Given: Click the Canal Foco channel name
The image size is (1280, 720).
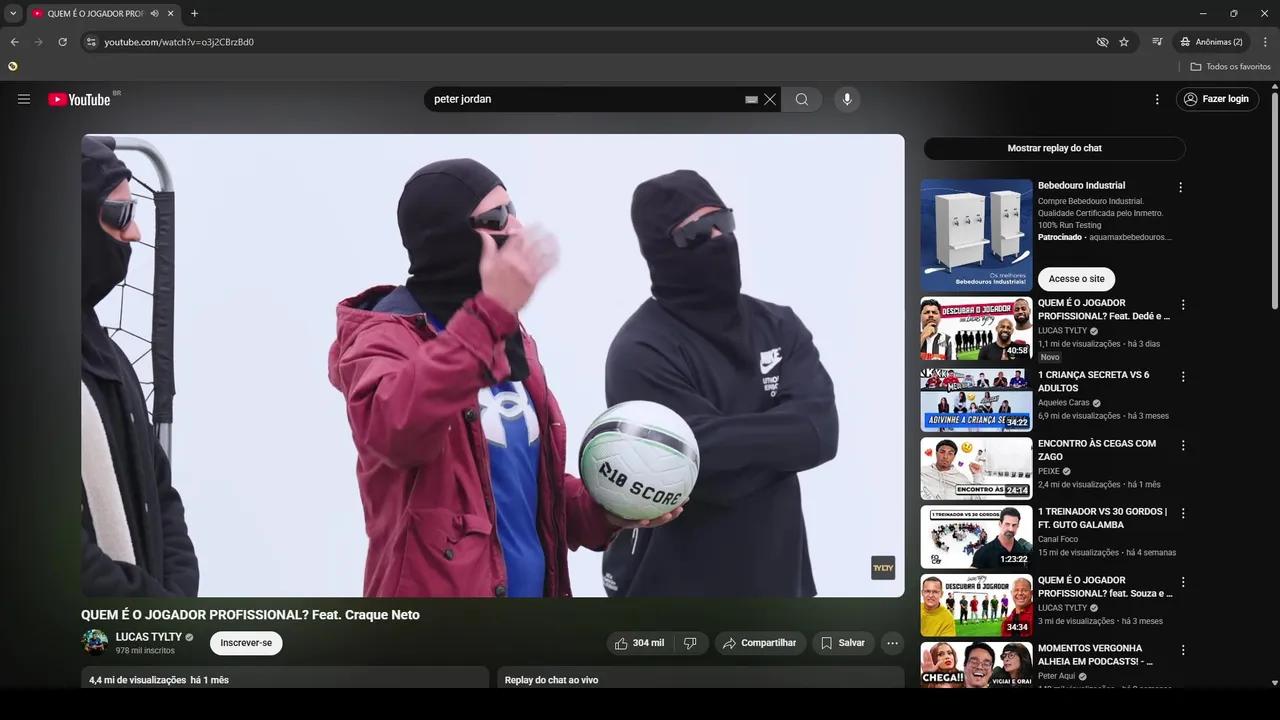Looking at the screenshot, I should pyautogui.click(x=1060, y=539).
